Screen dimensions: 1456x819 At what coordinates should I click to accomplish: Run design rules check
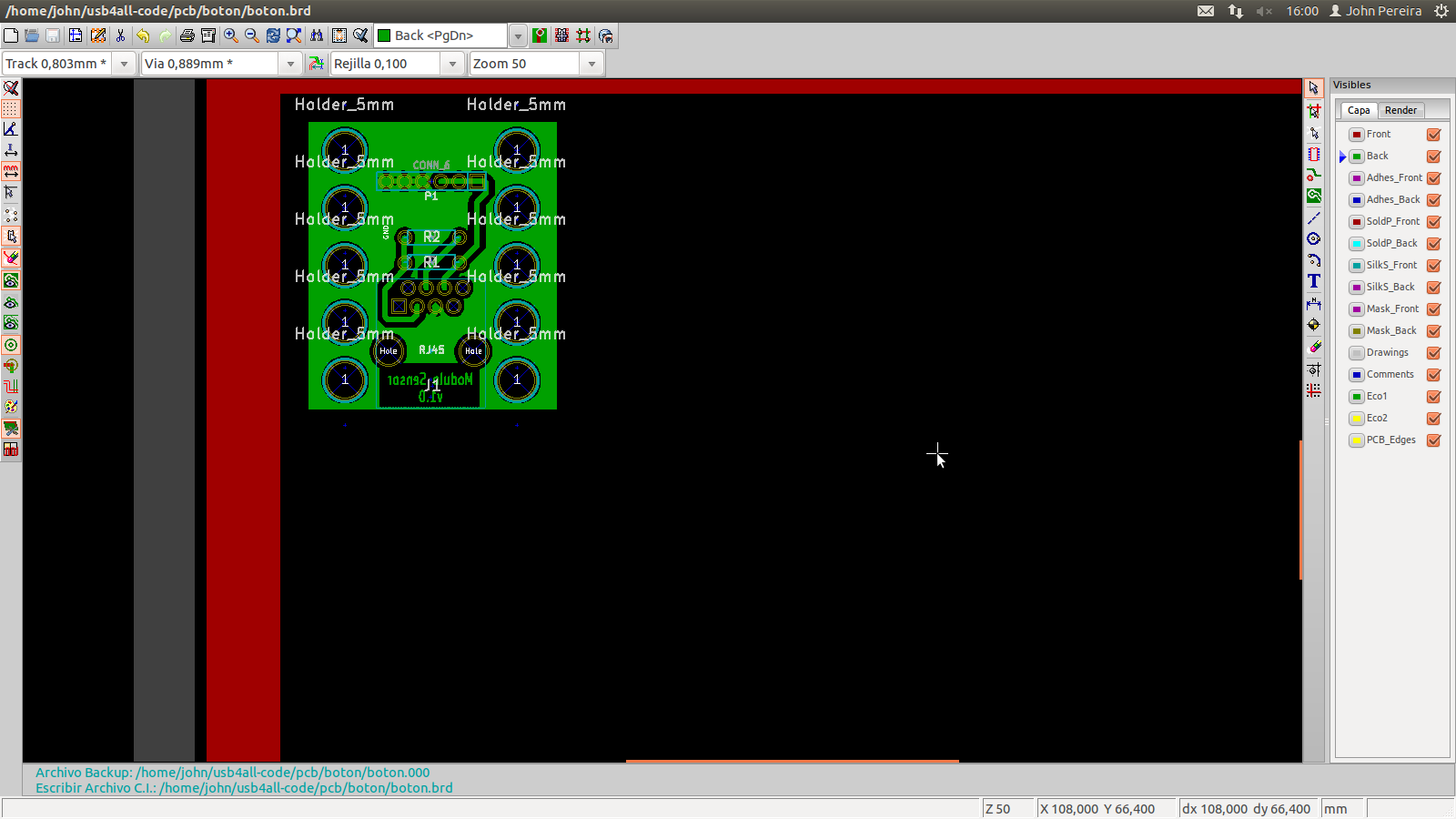pos(360,35)
